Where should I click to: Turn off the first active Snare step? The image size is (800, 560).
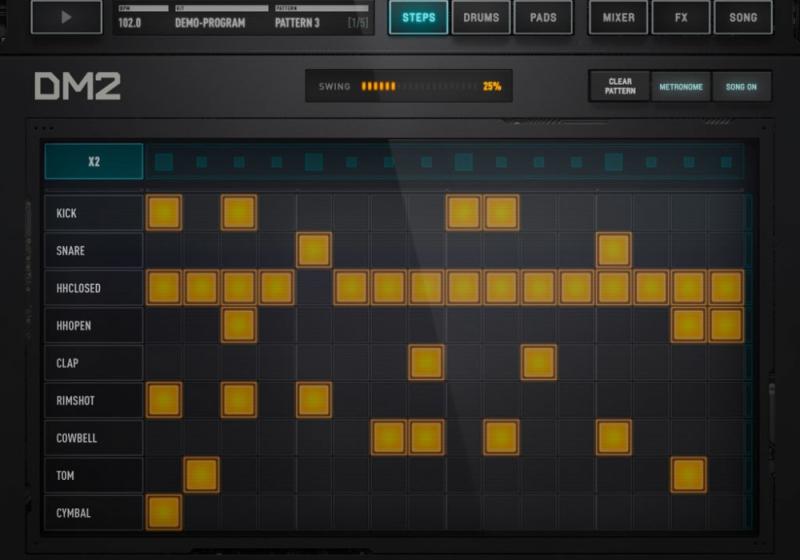[x=314, y=250]
